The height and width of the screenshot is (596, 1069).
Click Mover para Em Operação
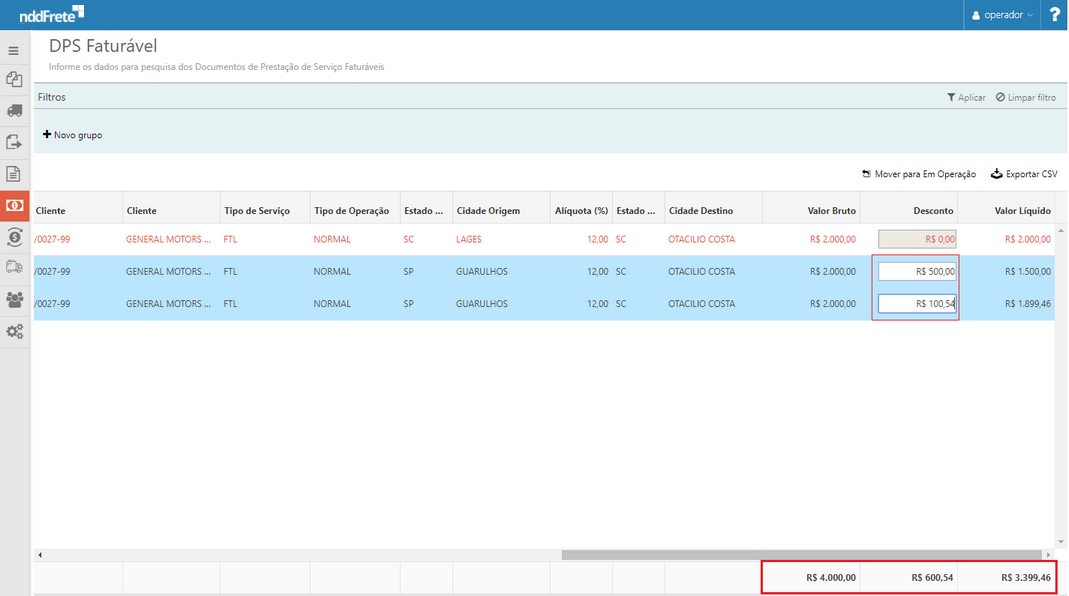(x=918, y=174)
